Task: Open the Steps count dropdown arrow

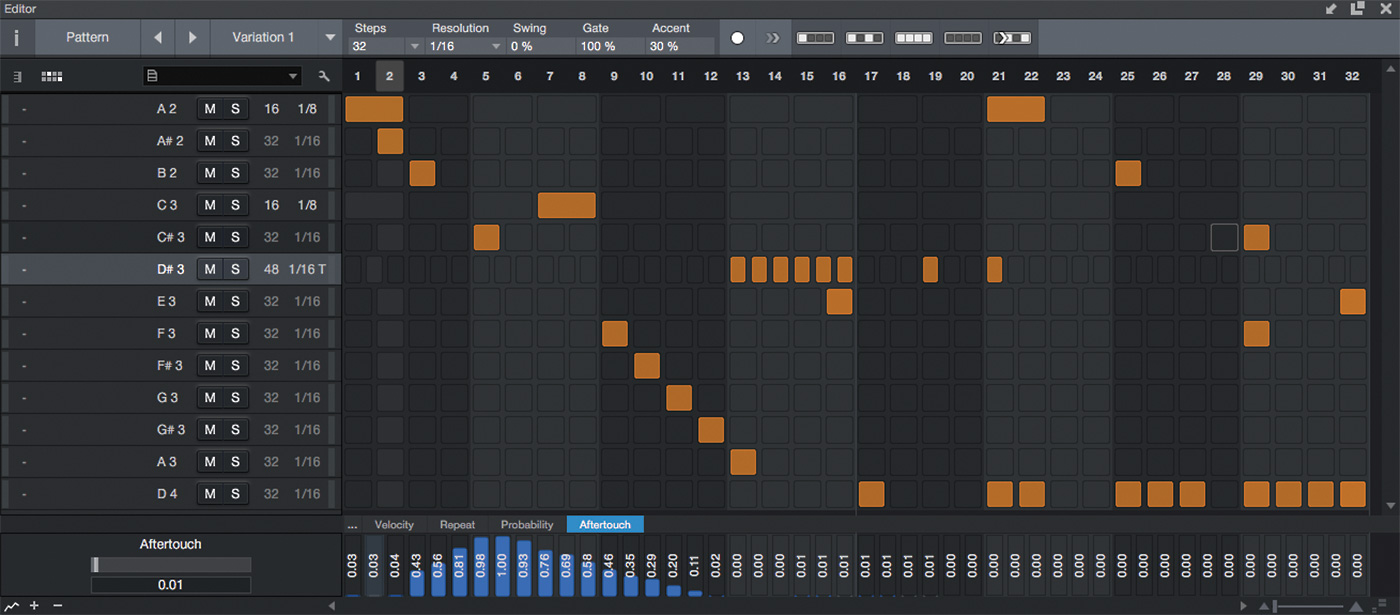Action: pyautogui.click(x=415, y=46)
